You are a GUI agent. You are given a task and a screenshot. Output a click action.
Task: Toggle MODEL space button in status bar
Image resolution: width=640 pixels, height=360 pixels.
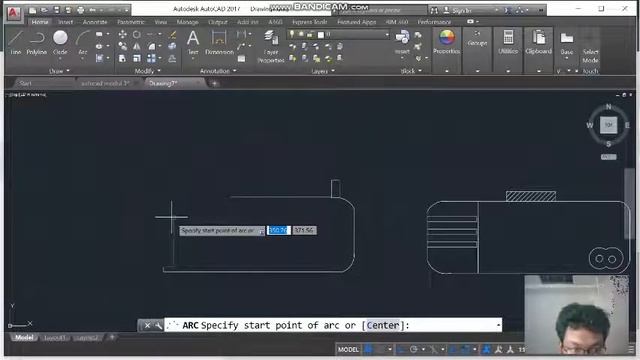point(348,349)
